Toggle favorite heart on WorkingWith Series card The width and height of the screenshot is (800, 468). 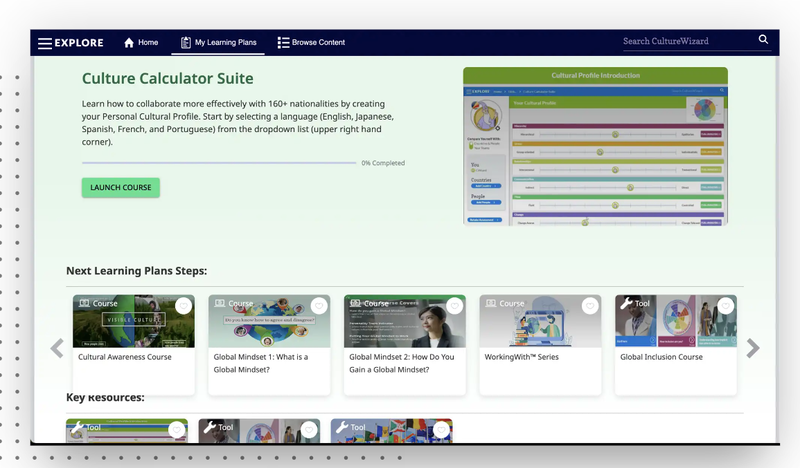click(x=590, y=306)
